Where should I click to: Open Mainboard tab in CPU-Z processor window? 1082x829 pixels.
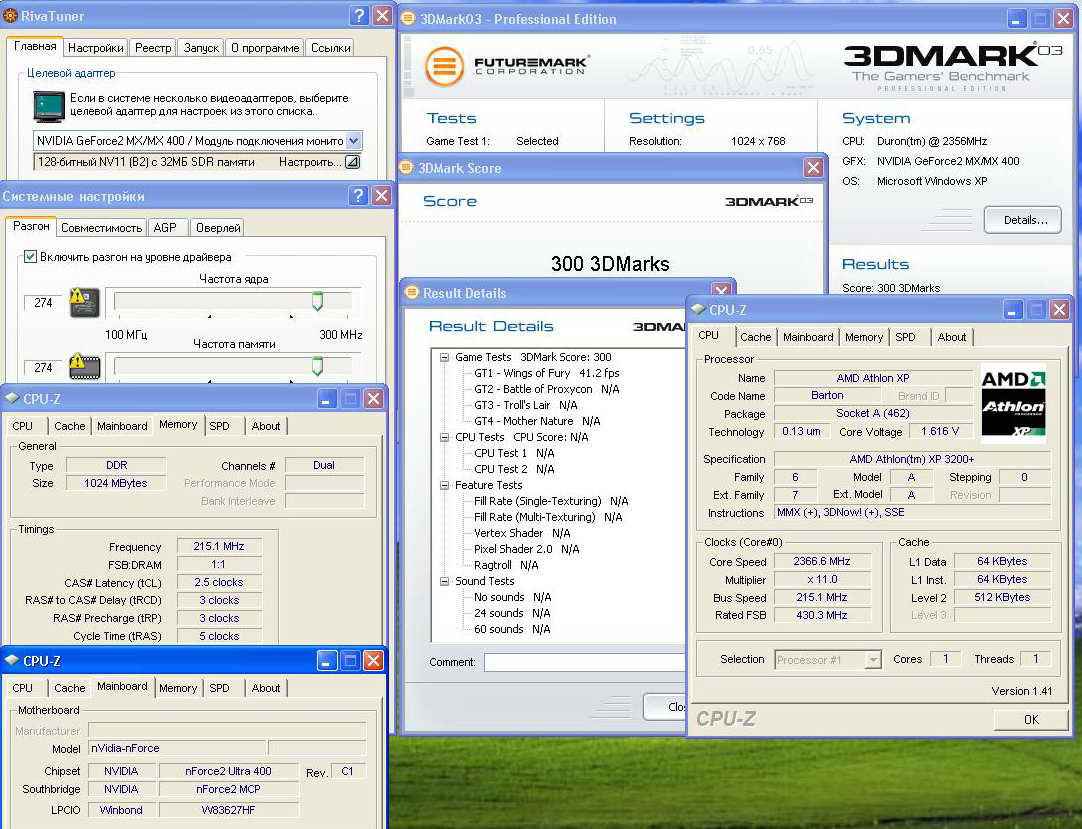808,337
